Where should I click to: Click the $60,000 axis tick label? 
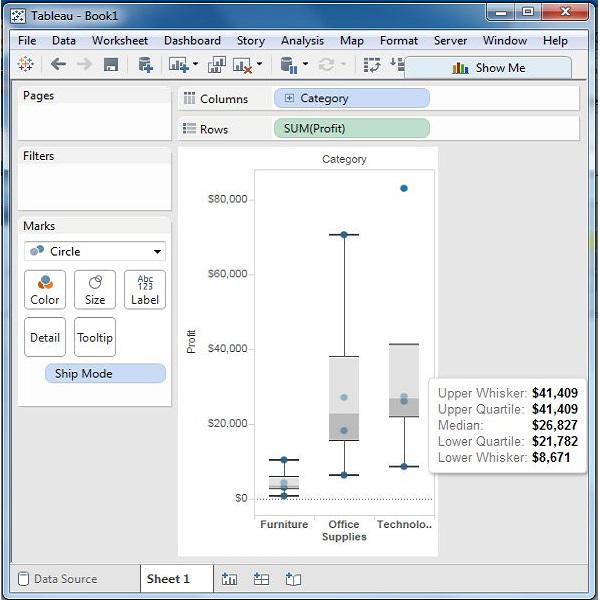[x=227, y=274]
